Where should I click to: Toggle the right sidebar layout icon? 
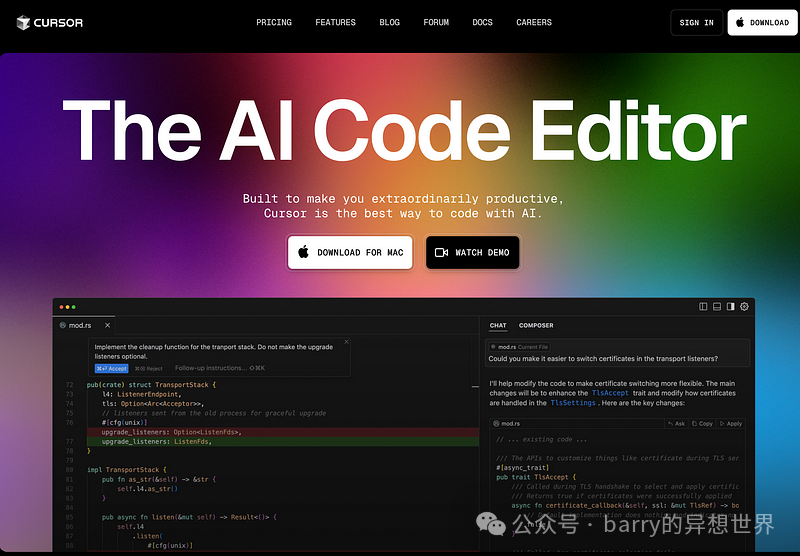(731, 307)
